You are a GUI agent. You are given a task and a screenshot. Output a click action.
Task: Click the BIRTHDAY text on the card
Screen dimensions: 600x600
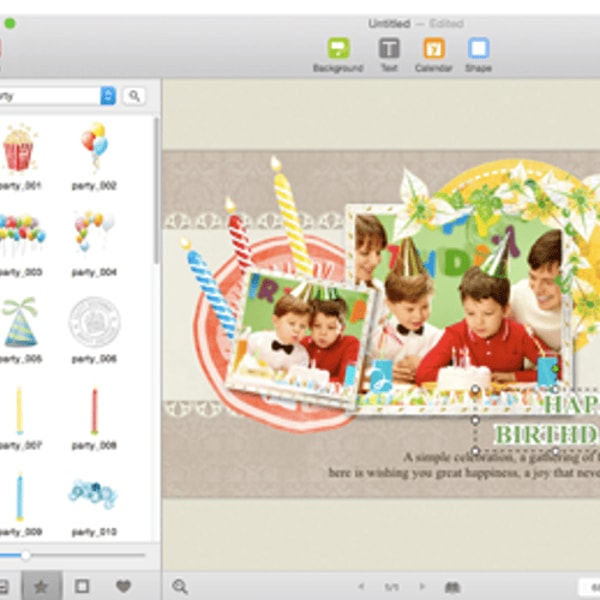(x=546, y=435)
